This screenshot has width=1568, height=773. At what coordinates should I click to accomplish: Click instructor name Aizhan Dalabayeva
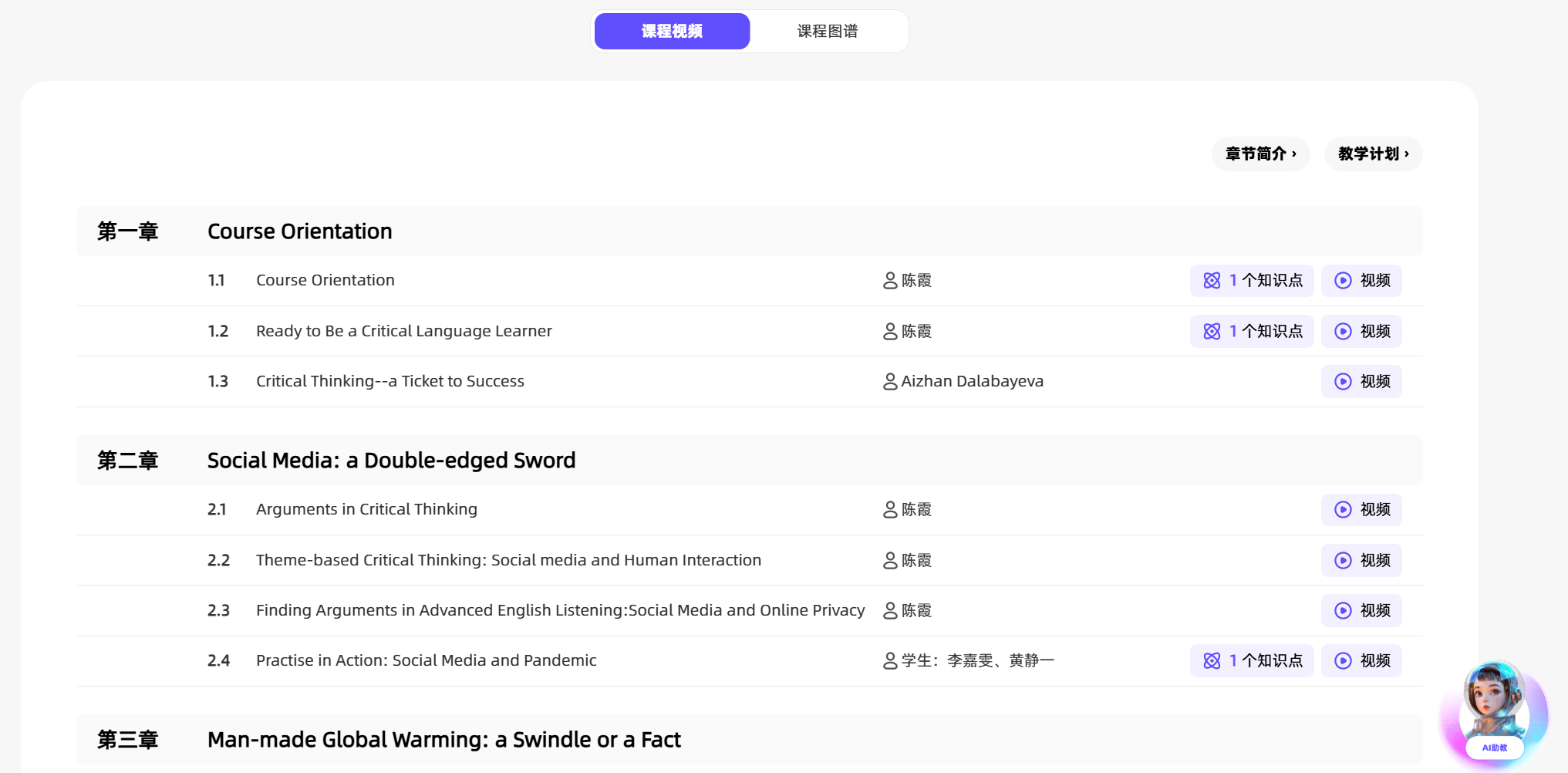pos(972,382)
